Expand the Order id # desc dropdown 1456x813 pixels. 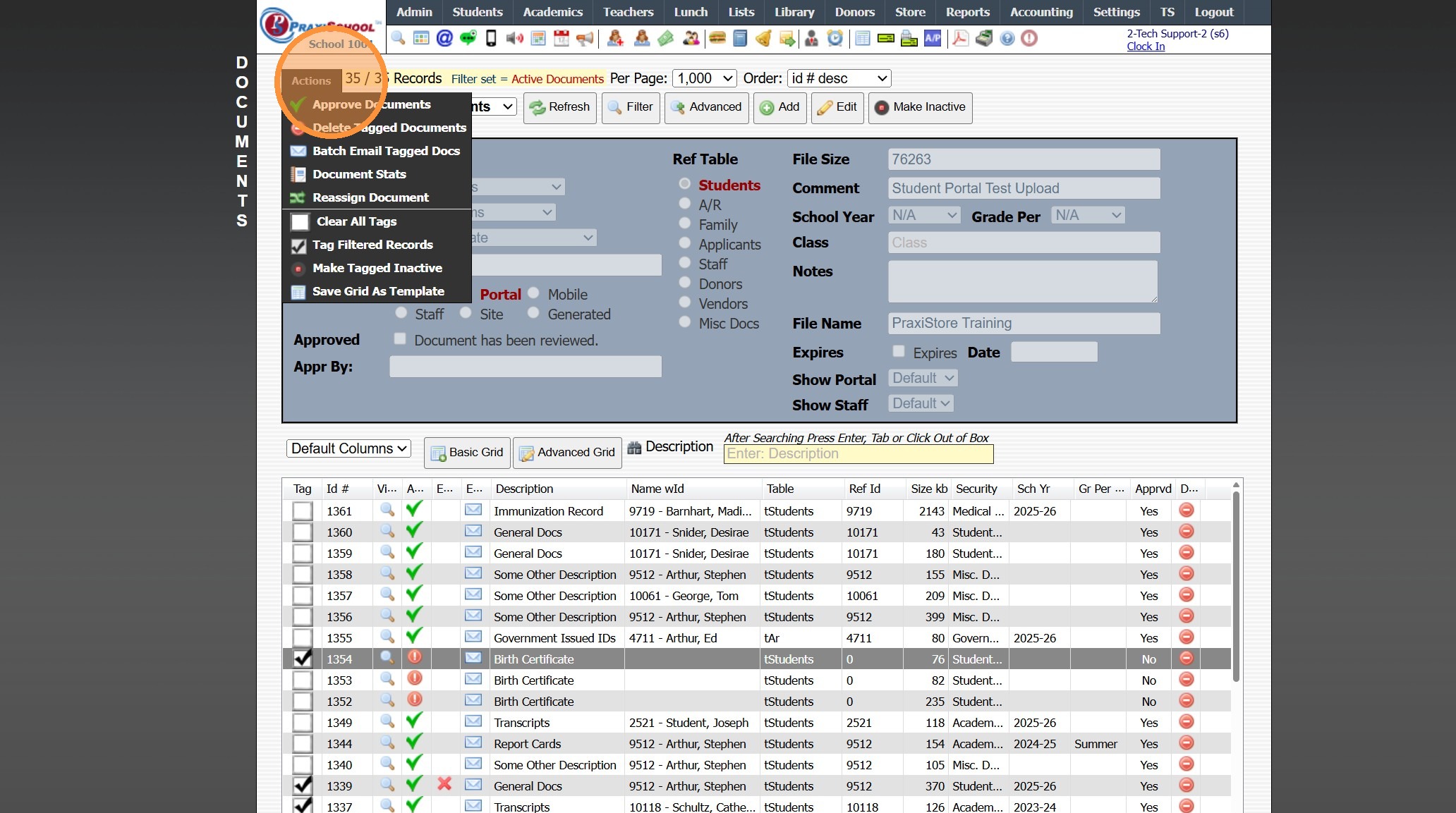839,78
